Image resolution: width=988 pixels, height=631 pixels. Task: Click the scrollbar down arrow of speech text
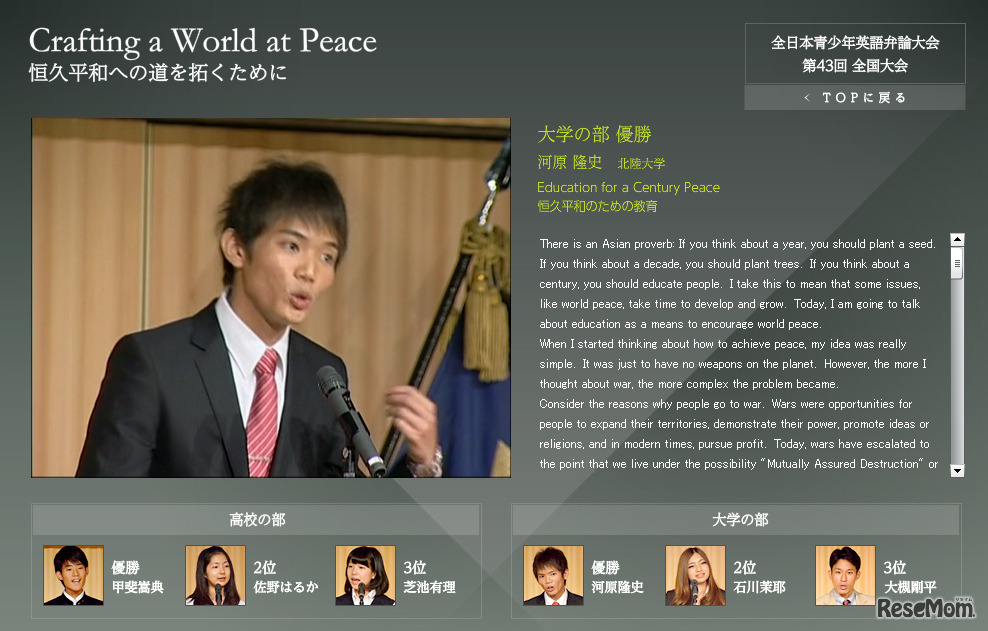coord(957,470)
